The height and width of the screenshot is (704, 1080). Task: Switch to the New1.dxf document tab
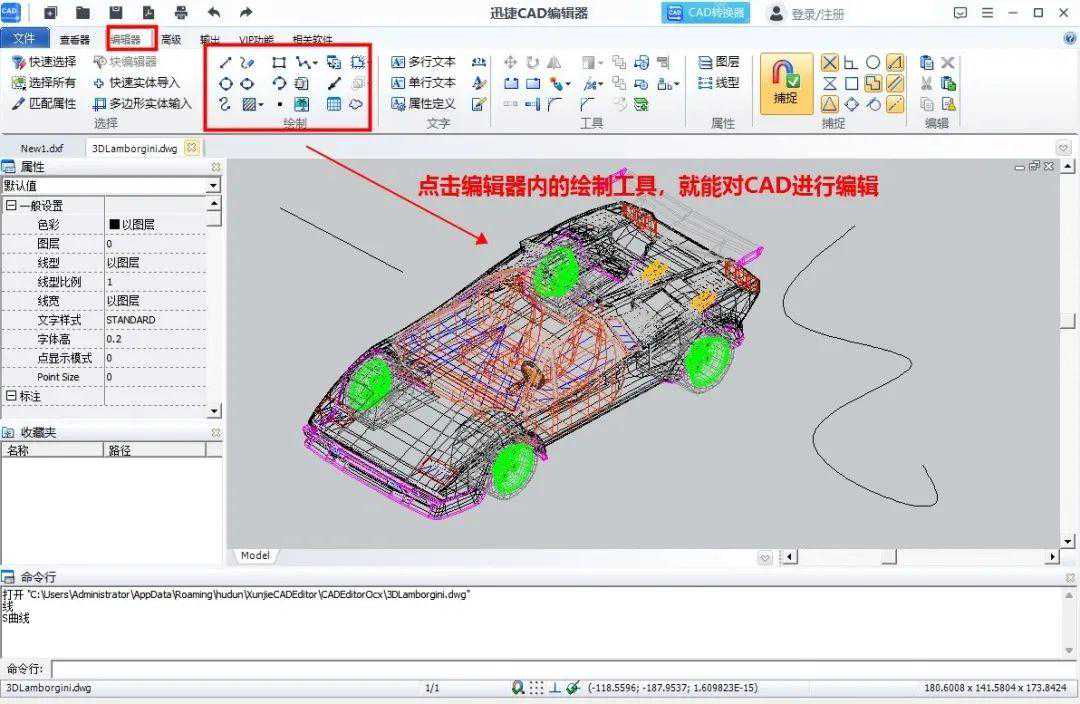pyautogui.click(x=41, y=148)
